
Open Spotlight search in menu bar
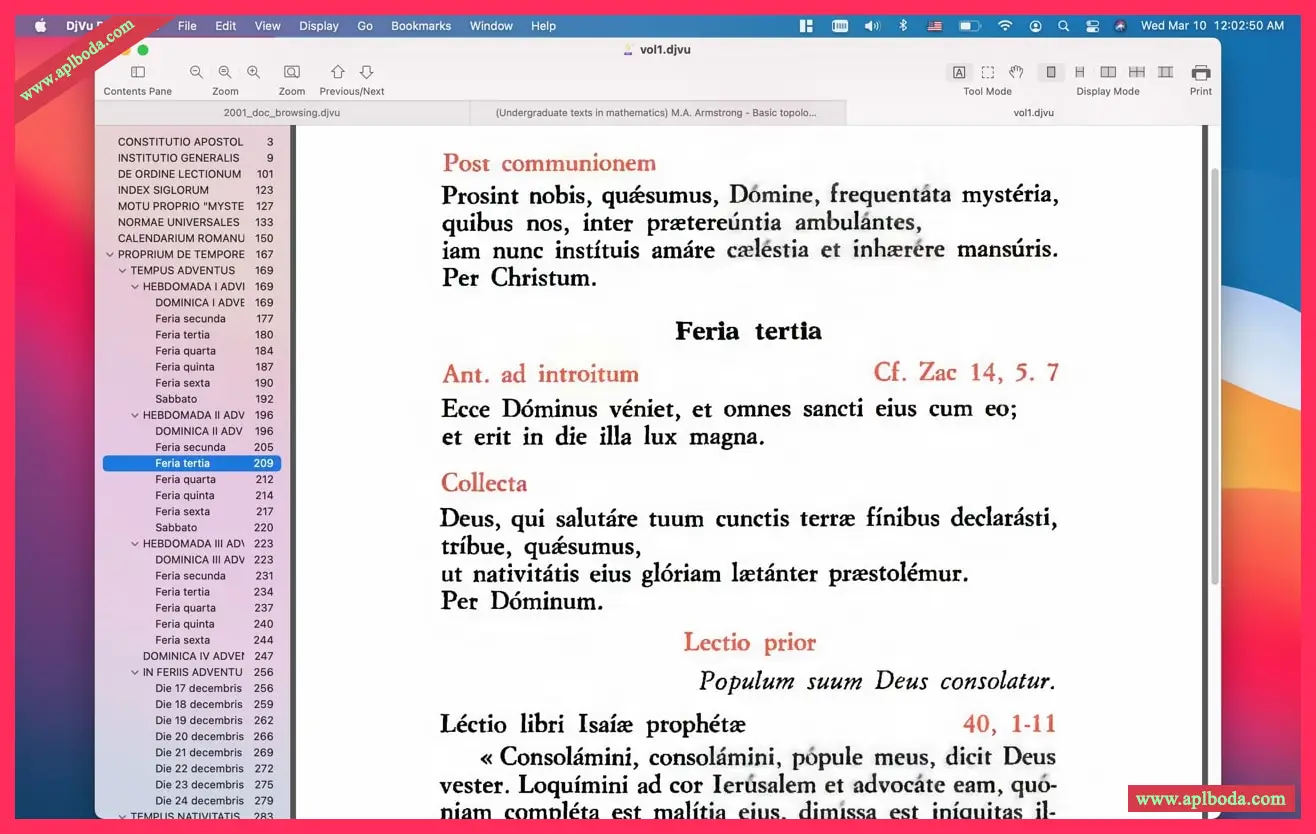point(1063,26)
